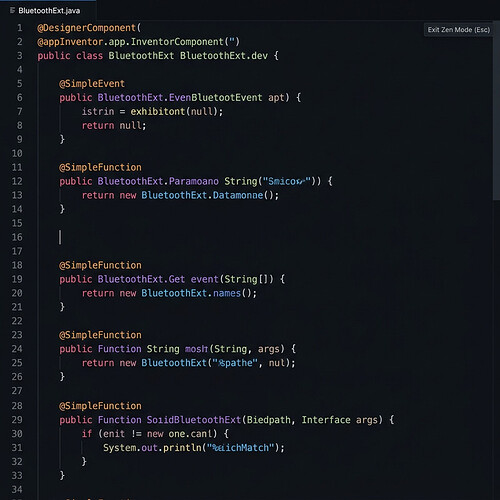This screenshot has width=500, height=500.
Task: Click 'BluetoothExt.Datamonne' on line 13
Action: click(202, 195)
